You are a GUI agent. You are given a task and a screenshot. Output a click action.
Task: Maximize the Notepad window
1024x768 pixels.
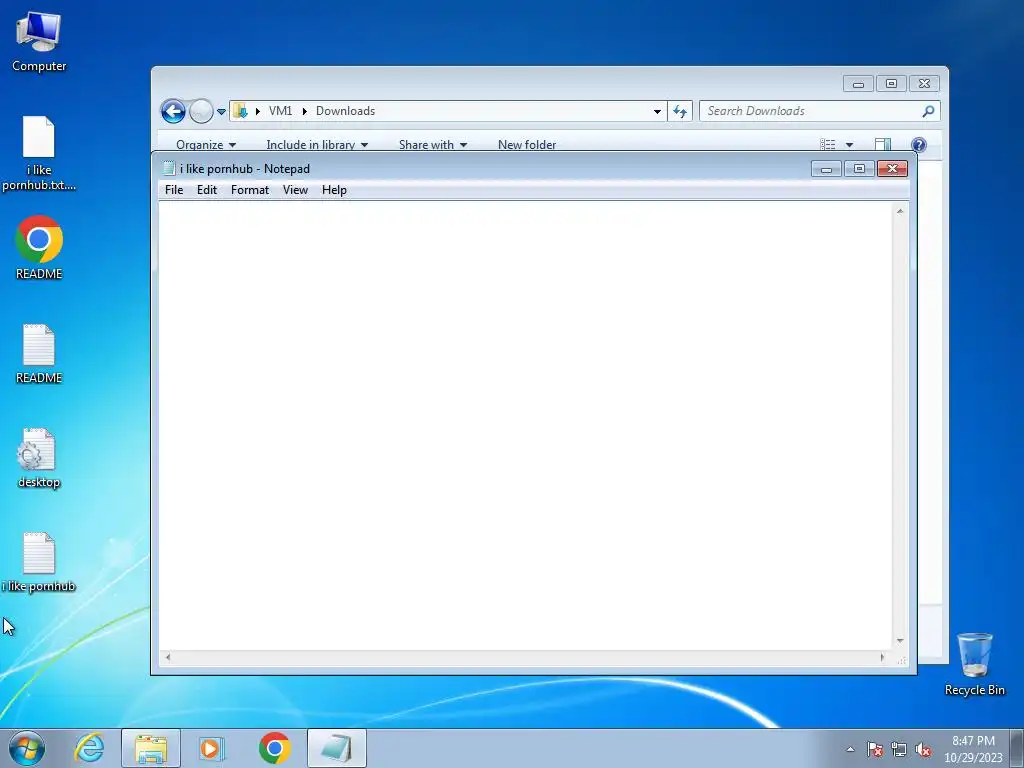859,169
